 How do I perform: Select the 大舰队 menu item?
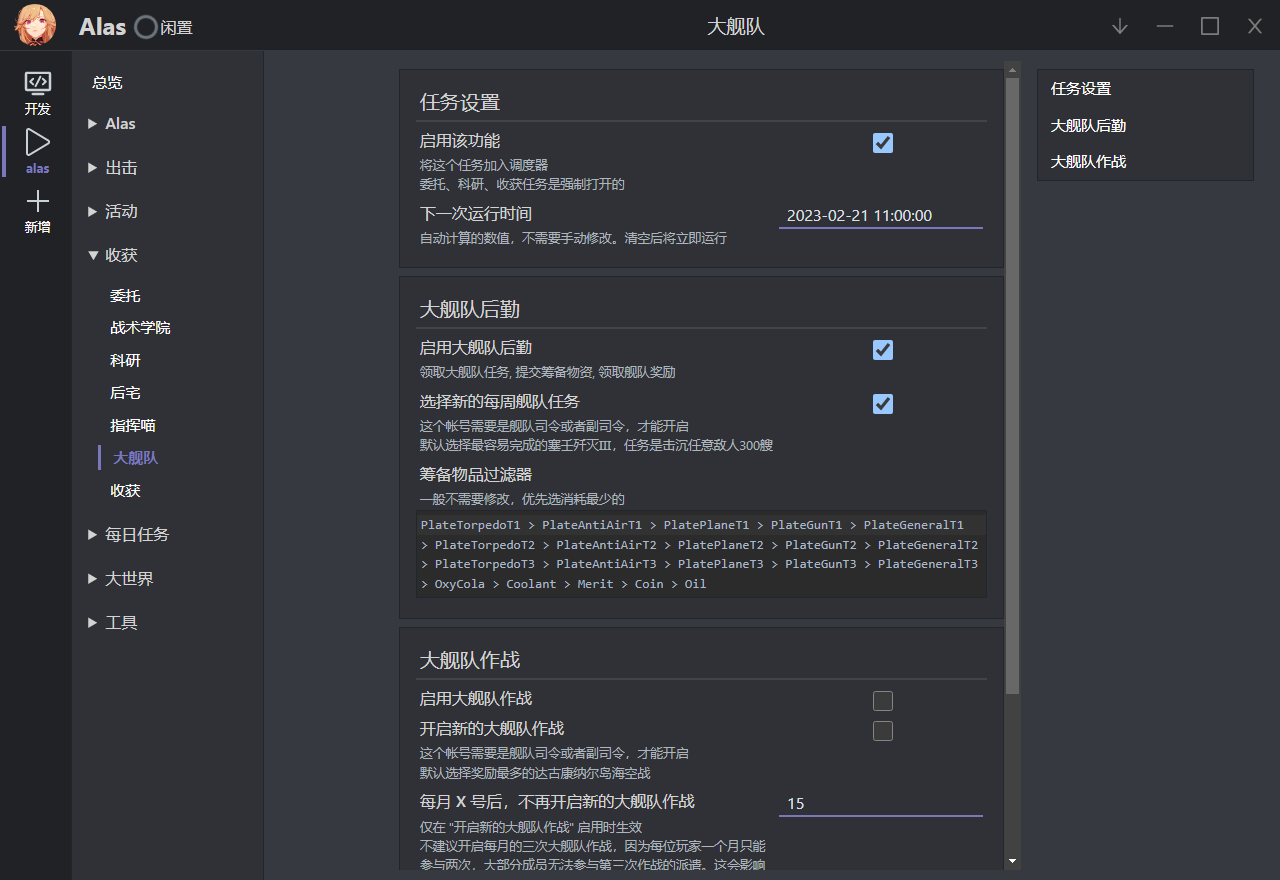click(x=135, y=458)
